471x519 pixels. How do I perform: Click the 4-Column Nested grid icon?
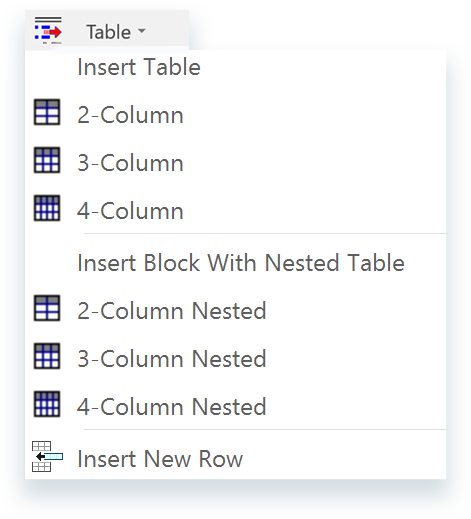(47, 404)
